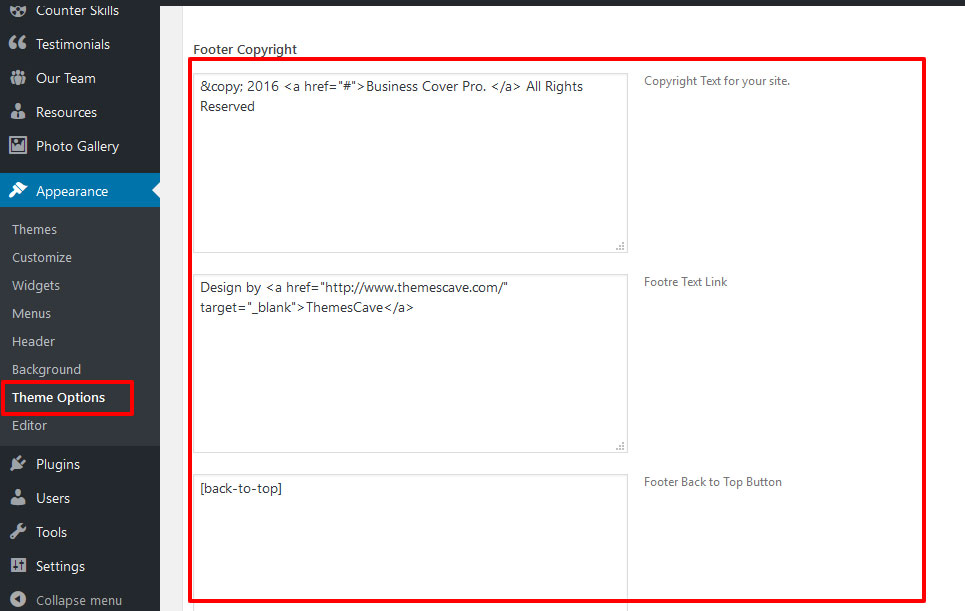Image resolution: width=965 pixels, height=611 pixels.
Task: Select Theme Options submenu
Action: 58,397
